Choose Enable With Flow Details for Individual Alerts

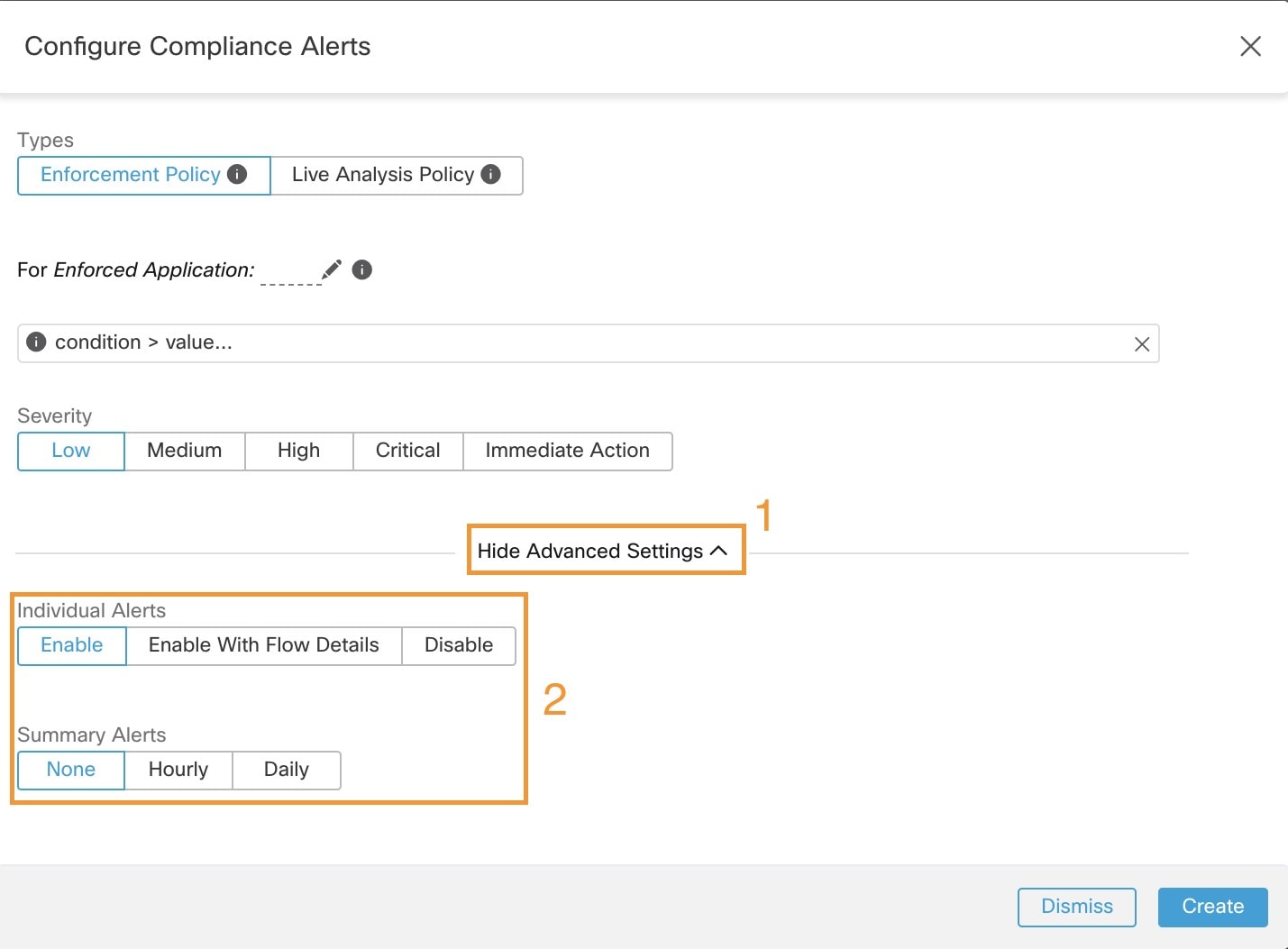pyautogui.click(x=263, y=645)
